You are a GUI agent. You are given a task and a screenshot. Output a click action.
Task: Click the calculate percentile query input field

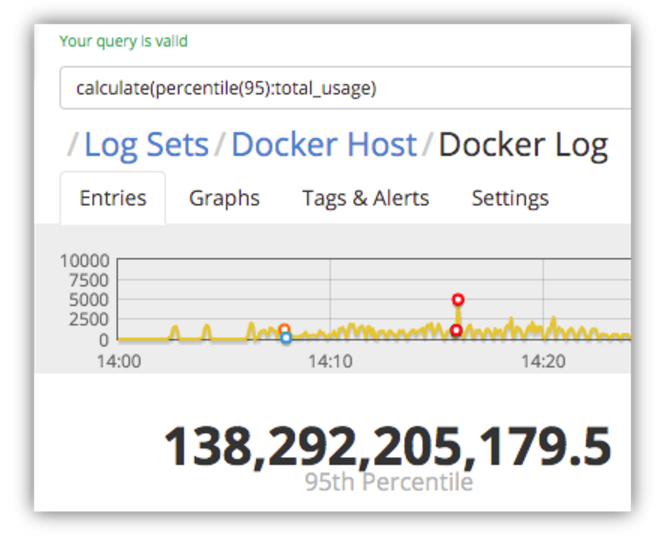tap(340, 88)
